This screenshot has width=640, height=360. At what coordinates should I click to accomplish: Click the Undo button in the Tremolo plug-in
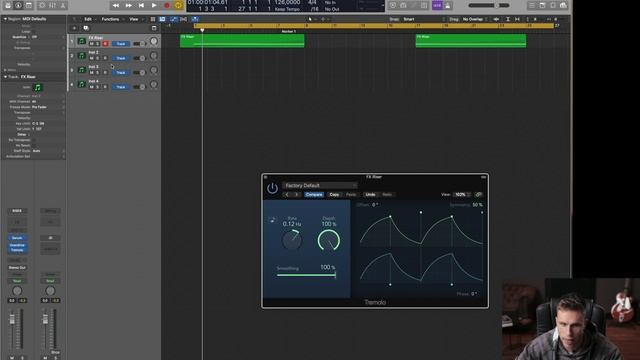pyautogui.click(x=370, y=195)
